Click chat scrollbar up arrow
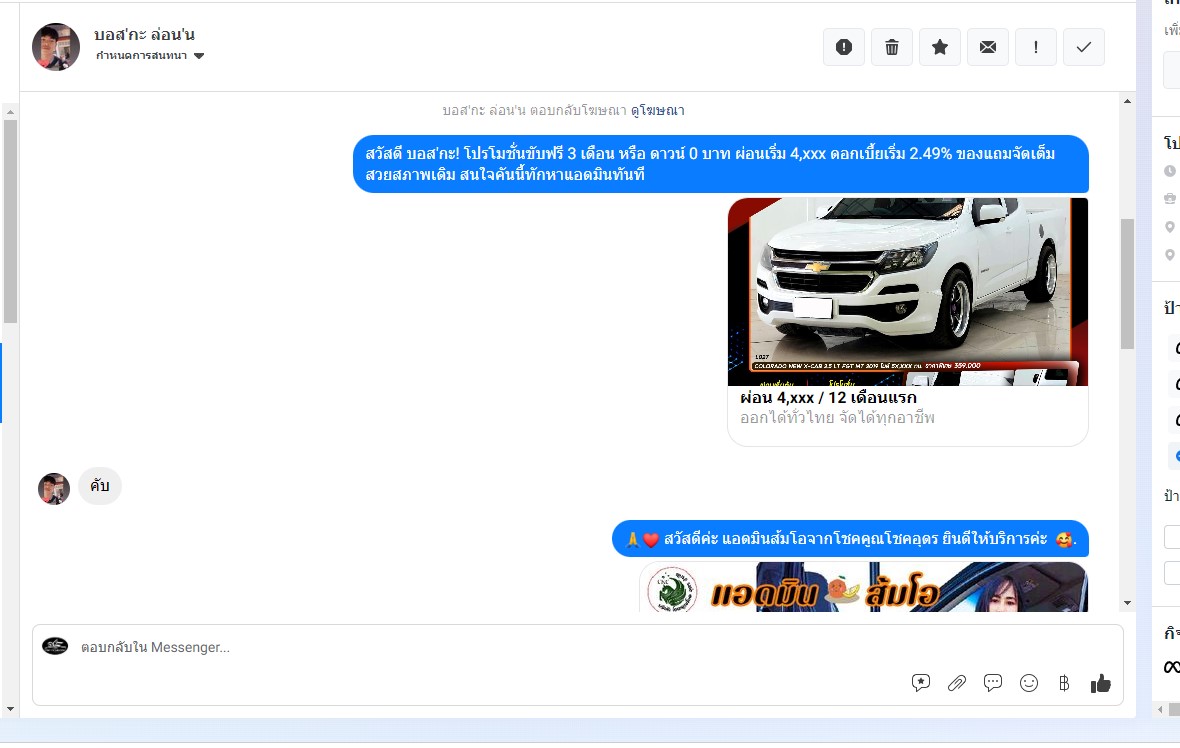1180x748 pixels. pos(1127,101)
